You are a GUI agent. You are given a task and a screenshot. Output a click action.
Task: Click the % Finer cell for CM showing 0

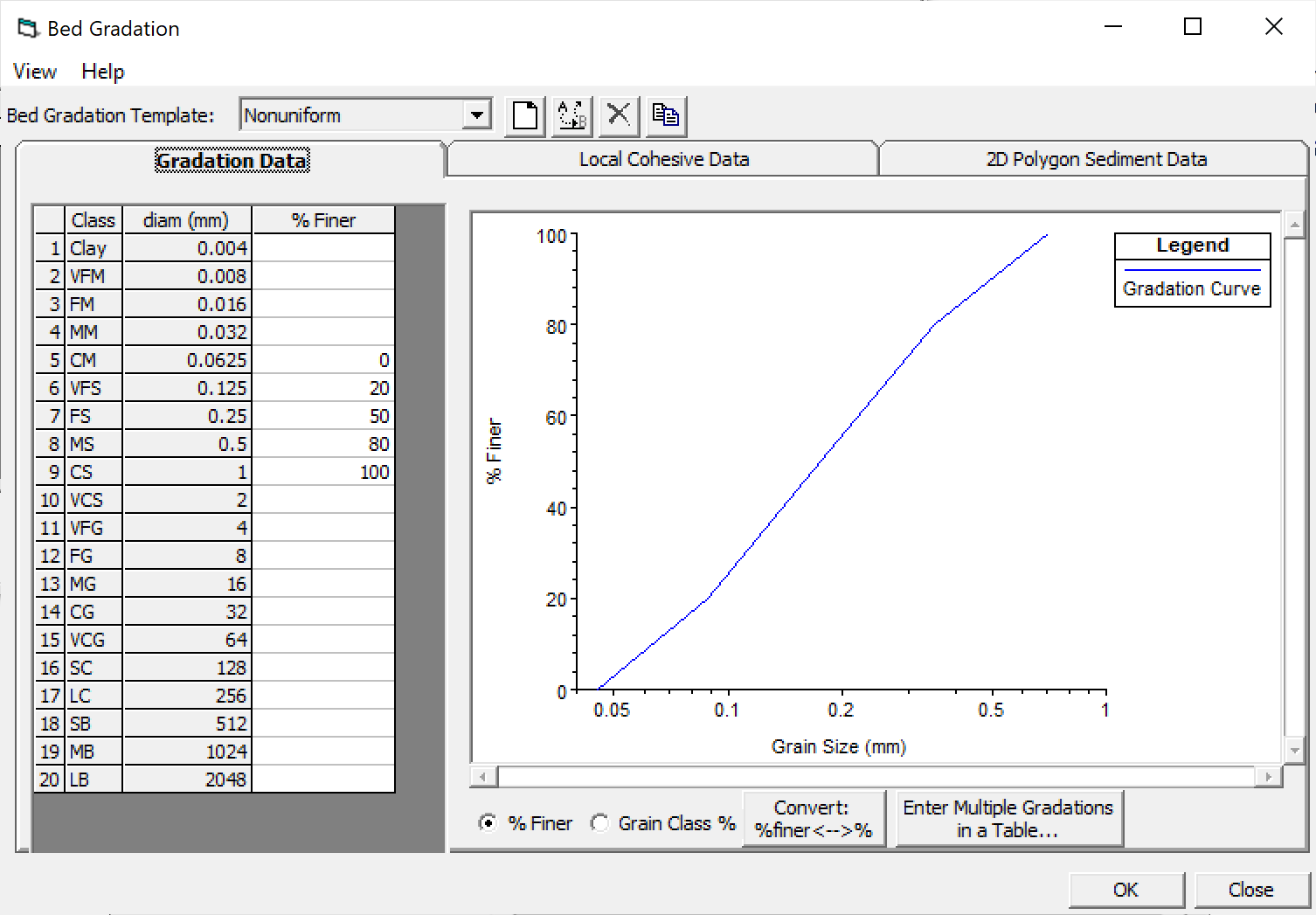(x=323, y=360)
